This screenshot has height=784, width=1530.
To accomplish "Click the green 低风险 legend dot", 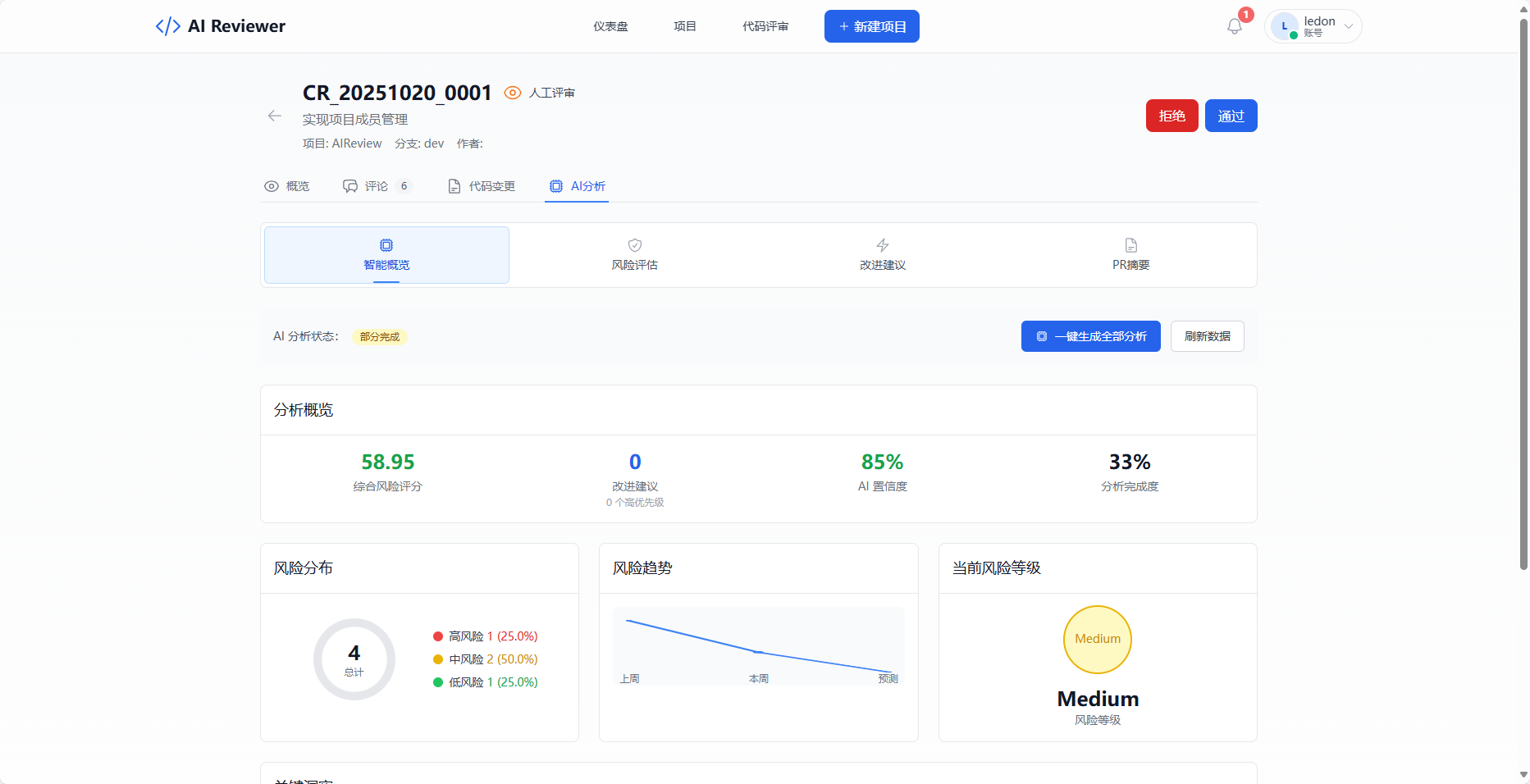I will coord(438,682).
